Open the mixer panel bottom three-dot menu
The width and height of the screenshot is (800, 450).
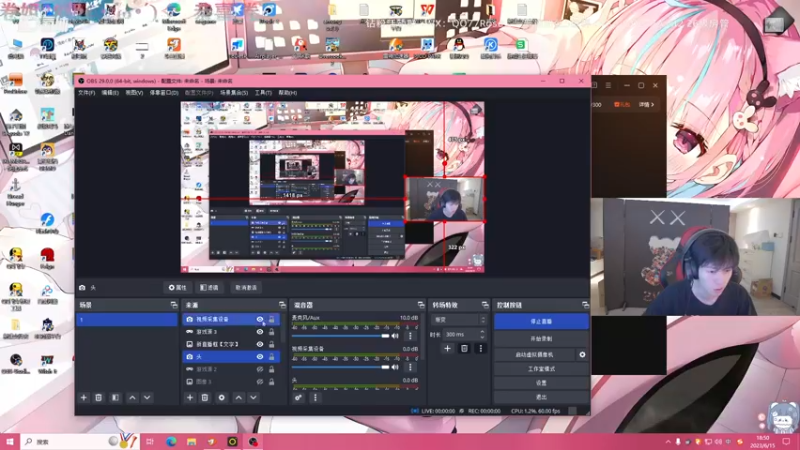click(x=315, y=397)
